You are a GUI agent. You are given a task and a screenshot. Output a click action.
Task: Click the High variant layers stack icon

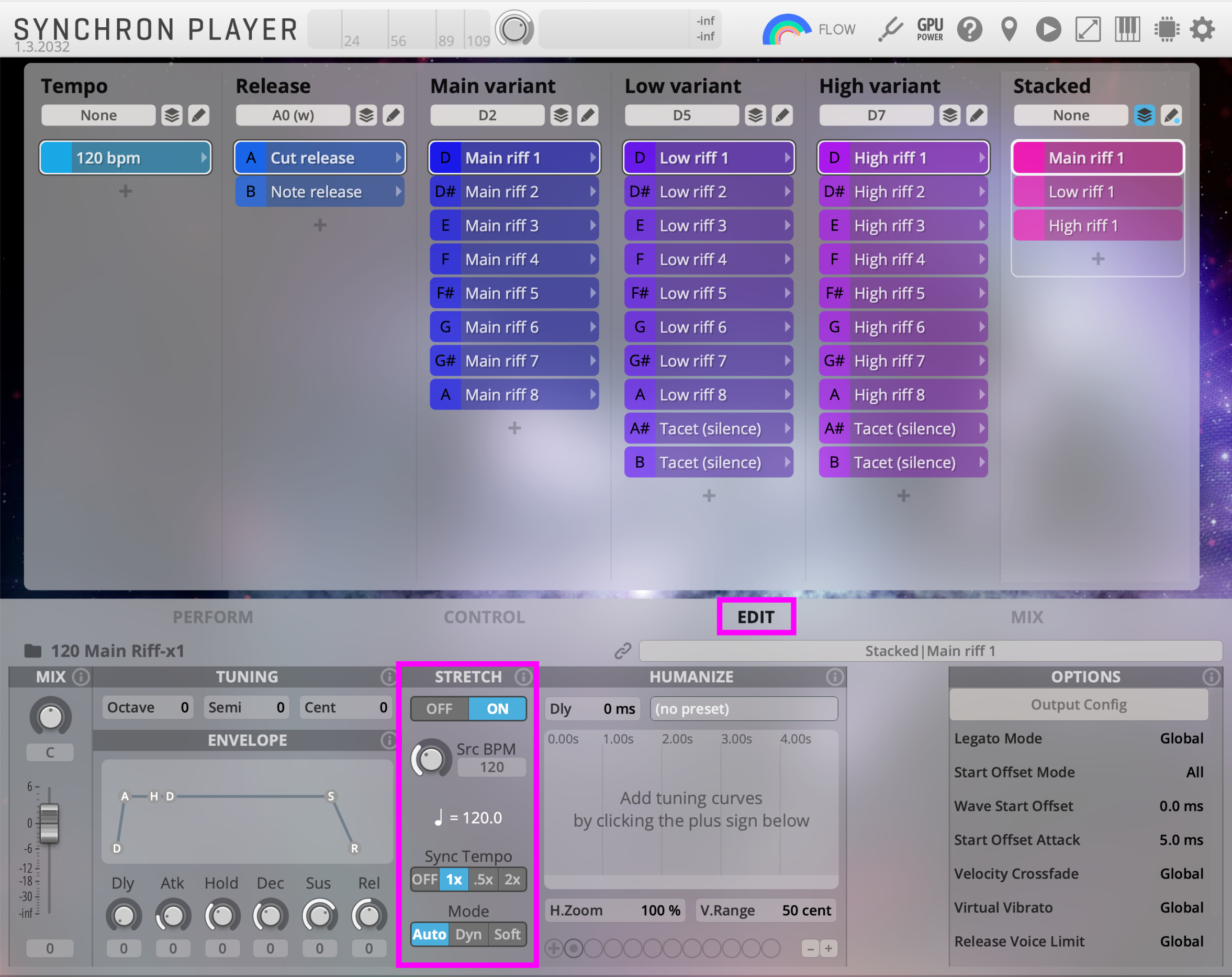tap(950, 116)
